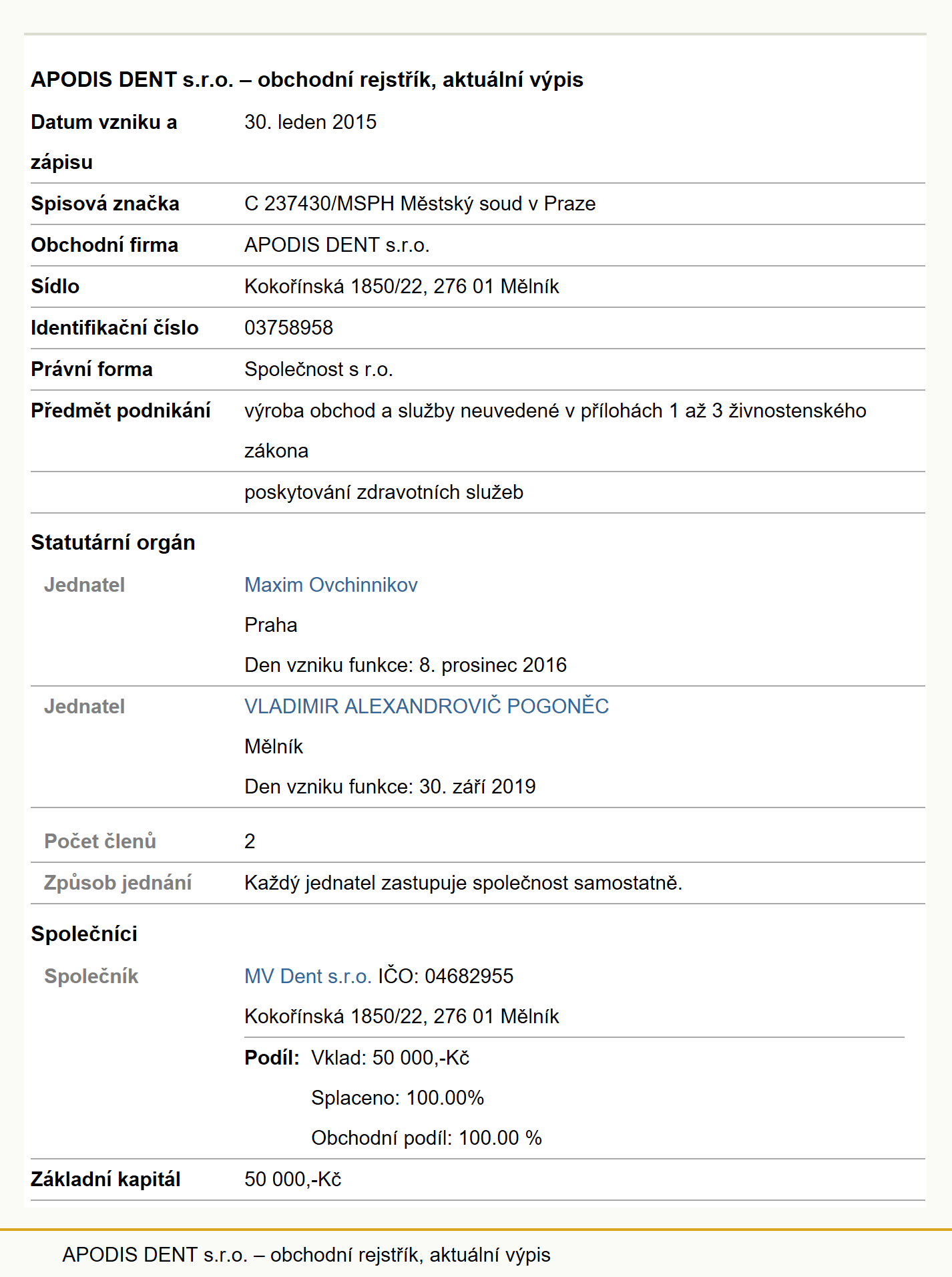Viewport: 952px width, 1277px height.
Task: Click the Počet členů value 2
Action: (x=250, y=842)
